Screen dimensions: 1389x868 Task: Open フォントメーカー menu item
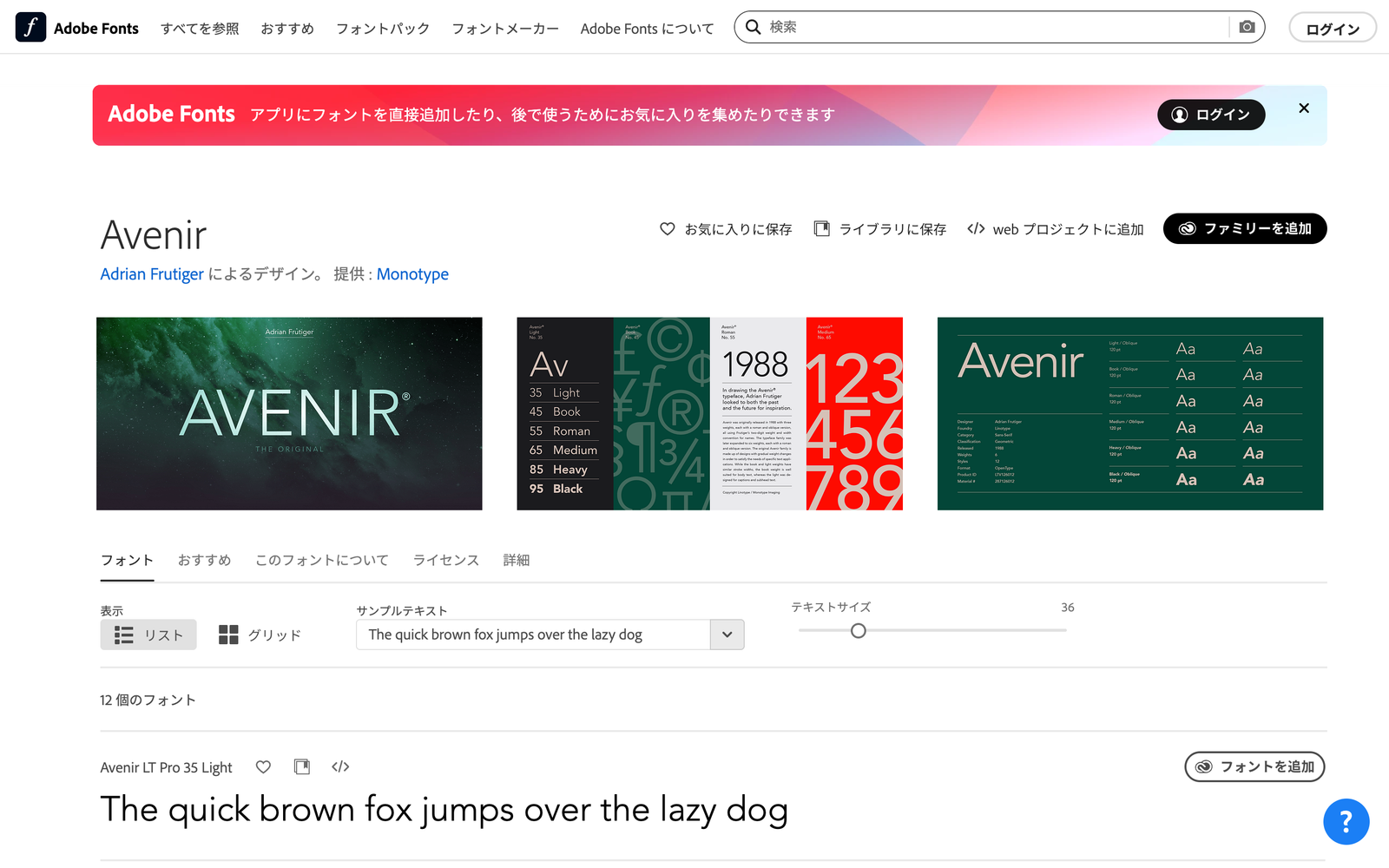tap(505, 29)
